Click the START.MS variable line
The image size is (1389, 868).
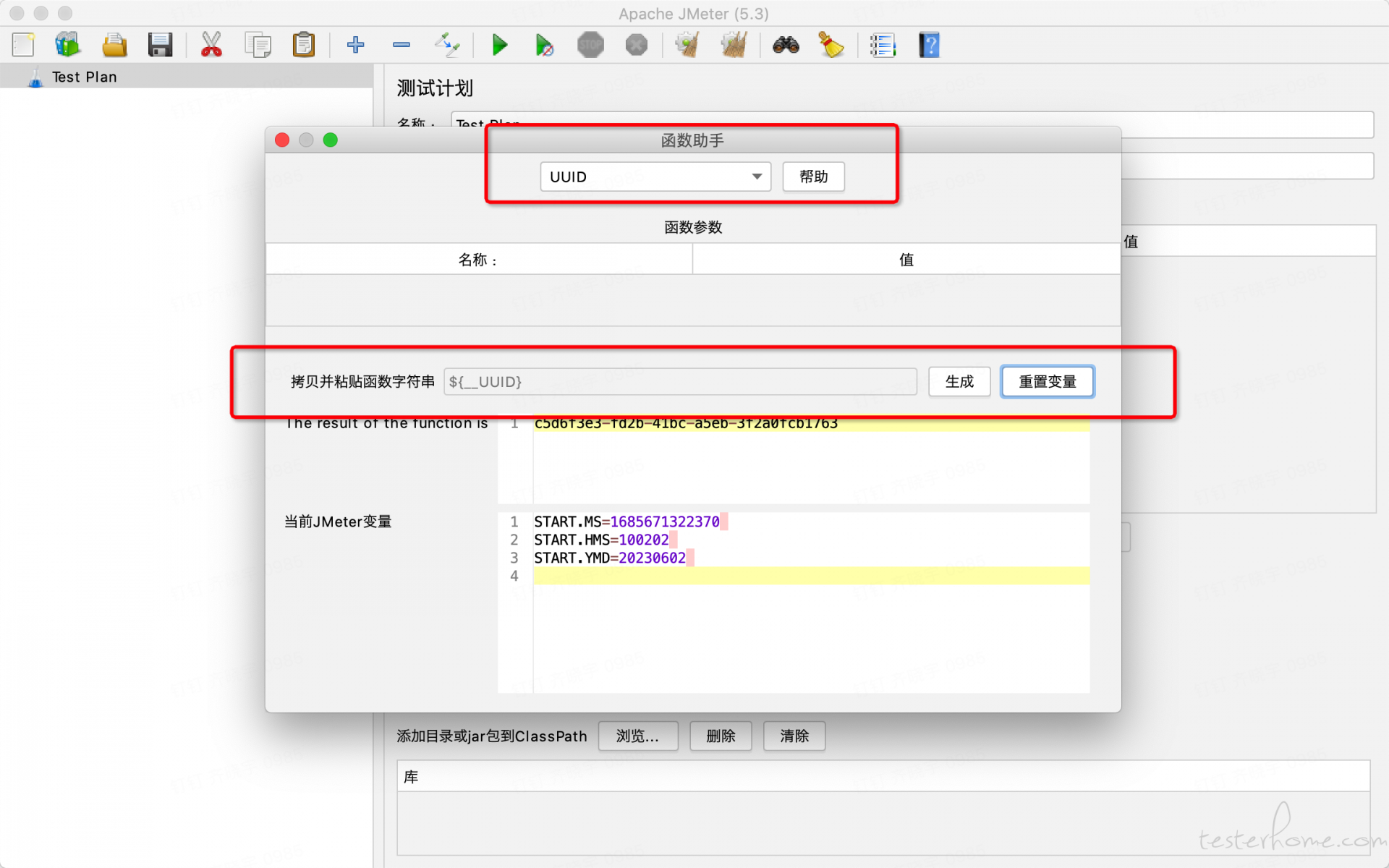(x=626, y=522)
